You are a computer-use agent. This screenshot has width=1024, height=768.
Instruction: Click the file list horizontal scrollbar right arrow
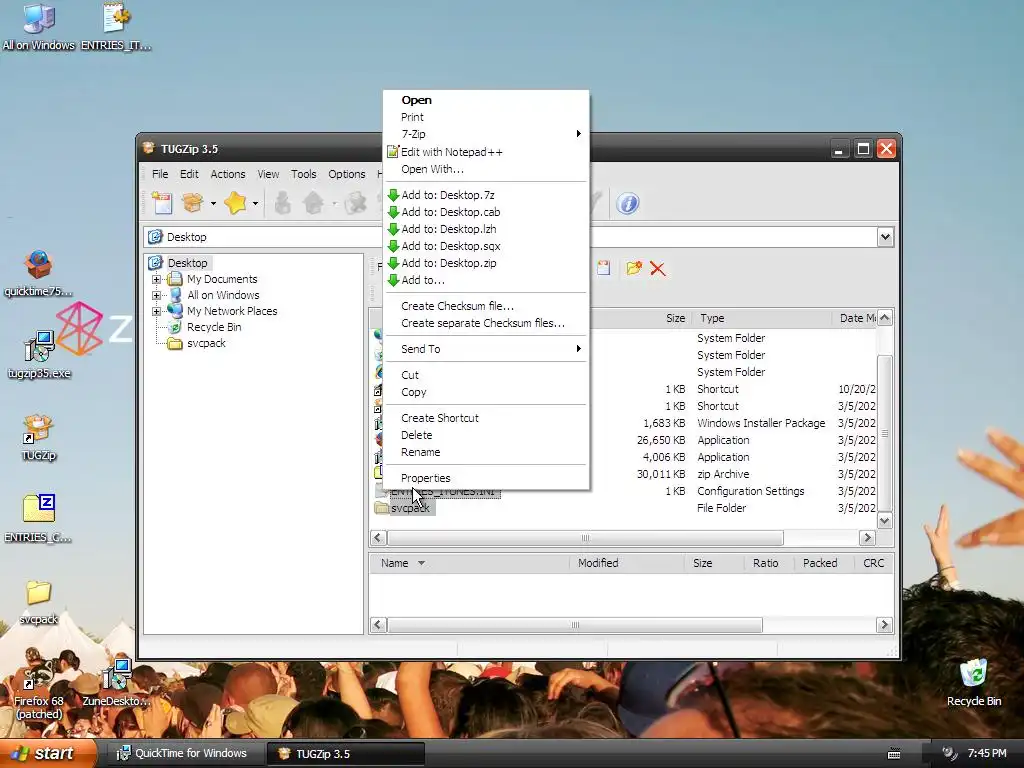(x=867, y=538)
